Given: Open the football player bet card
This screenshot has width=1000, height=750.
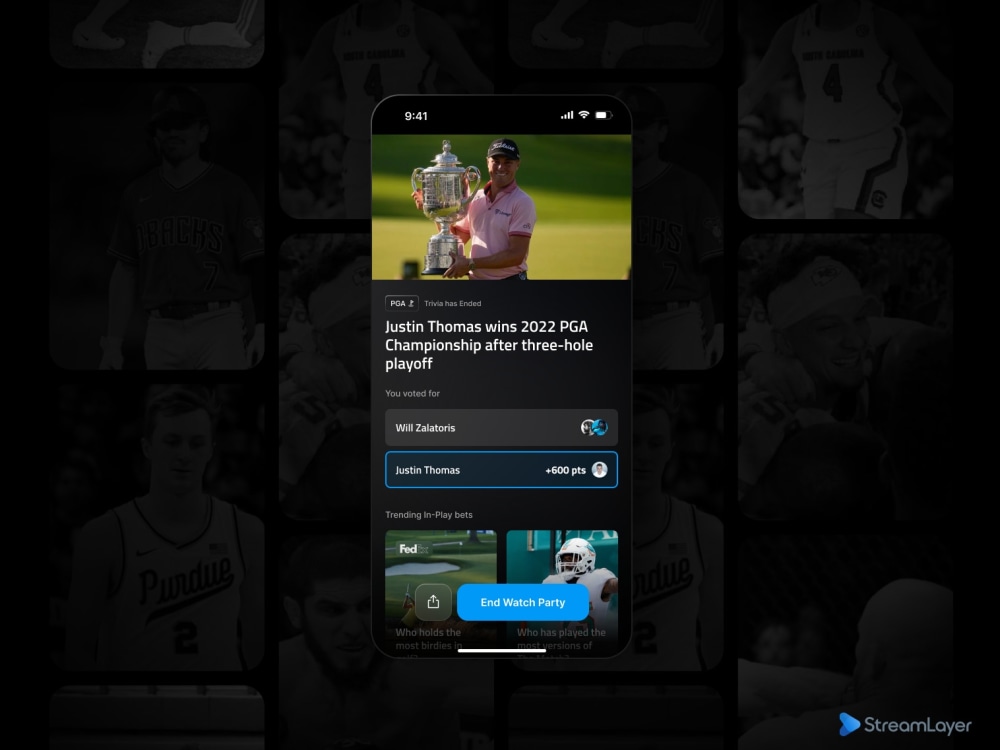Looking at the screenshot, I should [x=562, y=593].
